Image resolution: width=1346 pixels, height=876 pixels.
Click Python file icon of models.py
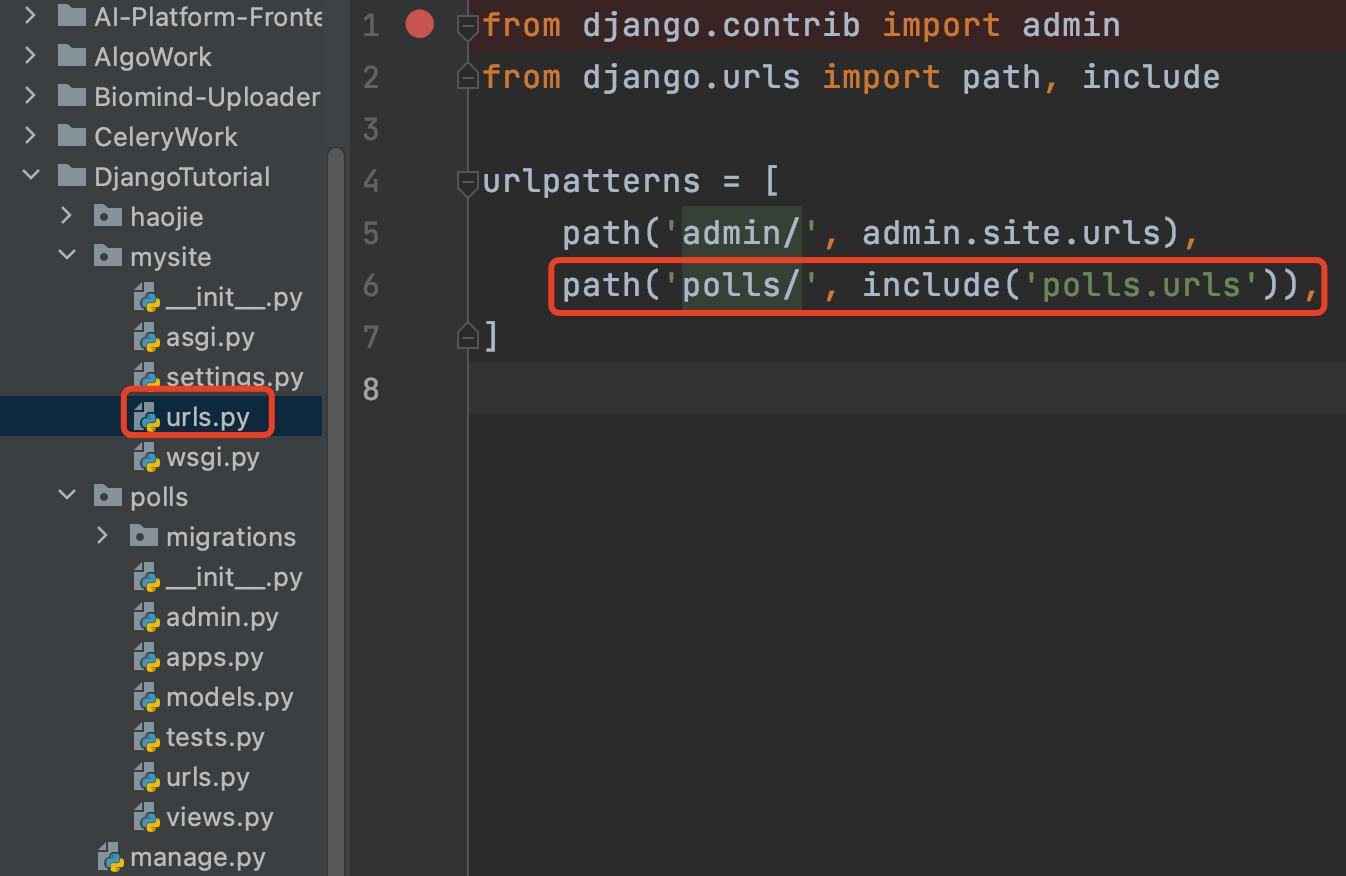pos(147,697)
